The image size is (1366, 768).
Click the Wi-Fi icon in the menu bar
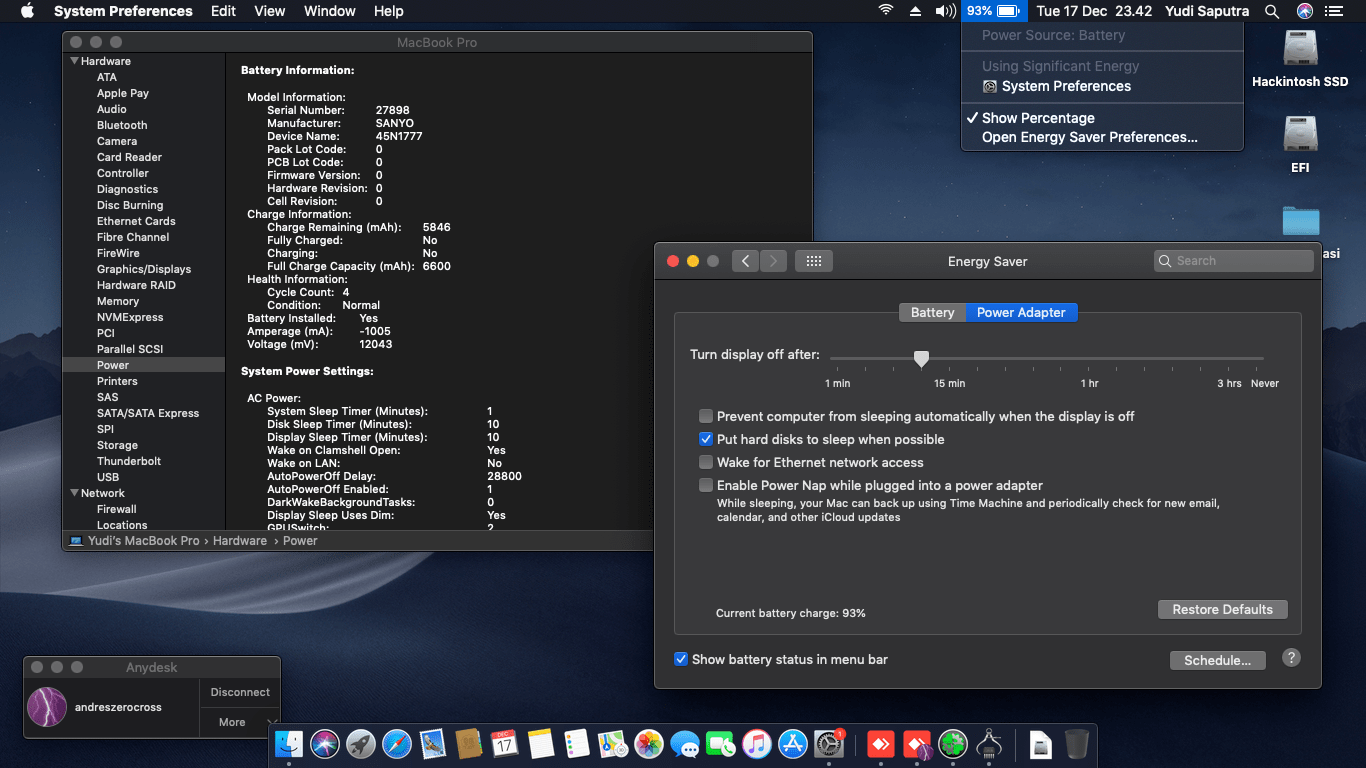(x=885, y=11)
